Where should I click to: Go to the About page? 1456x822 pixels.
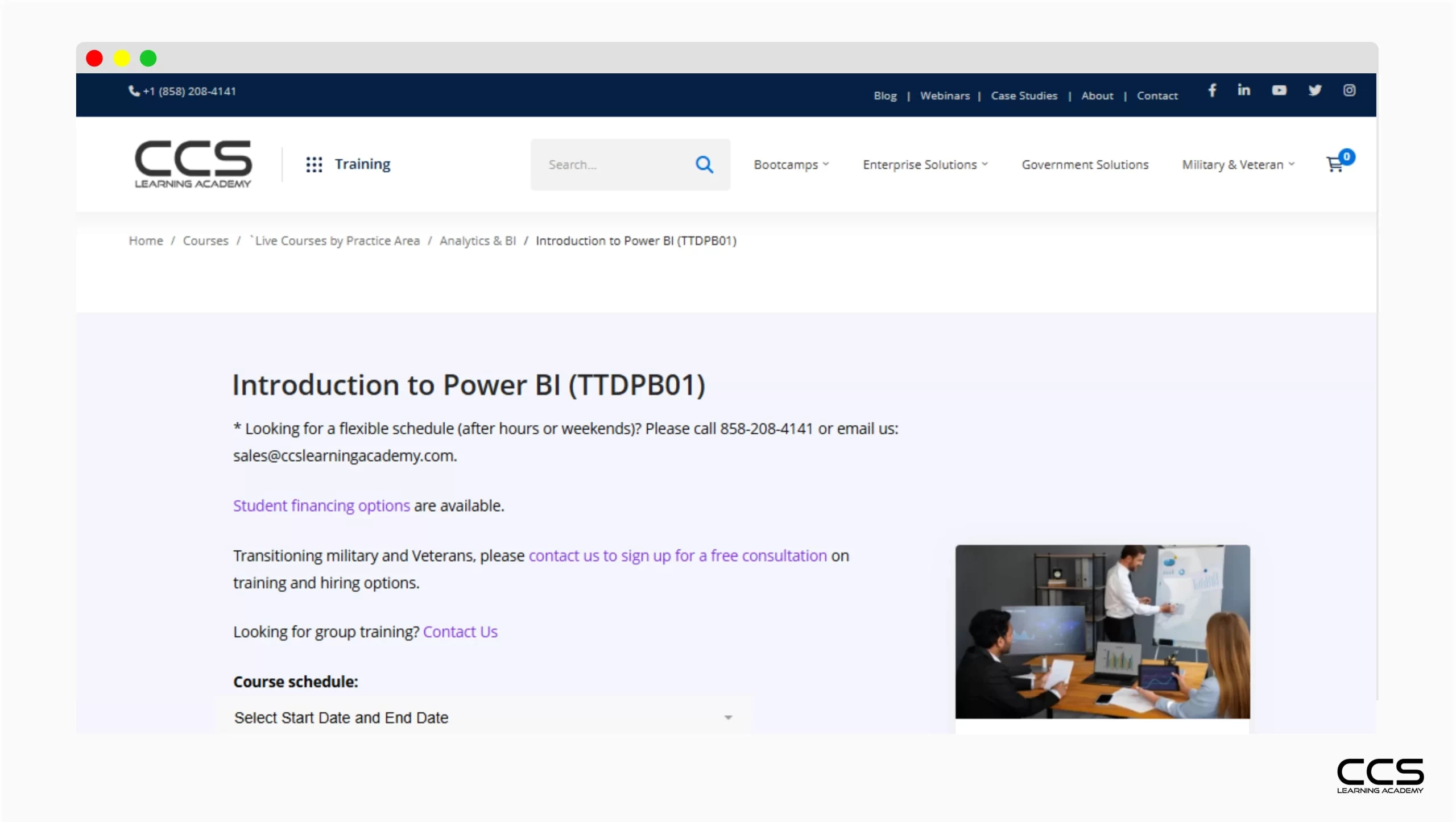click(x=1097, y=96)
